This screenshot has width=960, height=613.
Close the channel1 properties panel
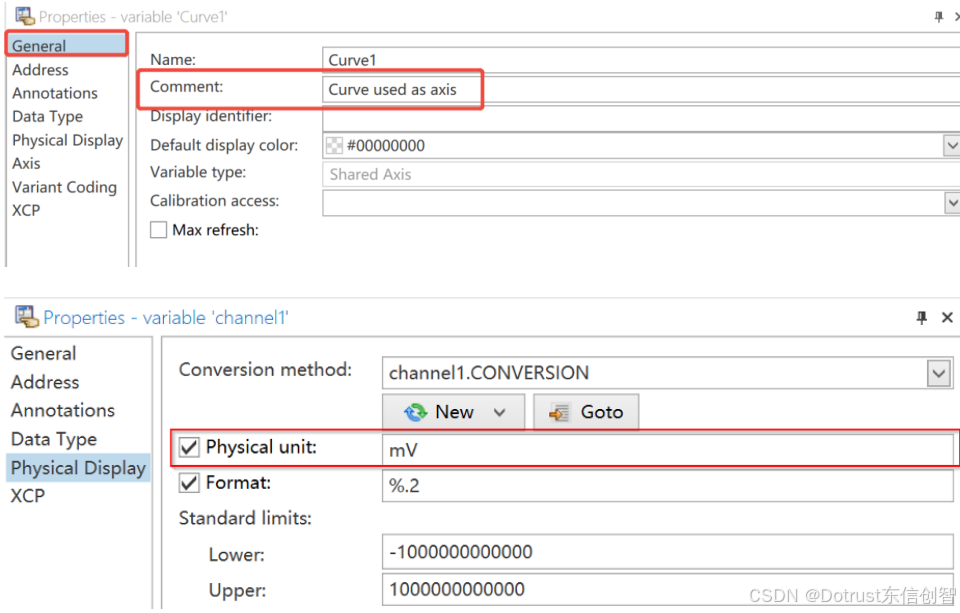pos(947,317)
